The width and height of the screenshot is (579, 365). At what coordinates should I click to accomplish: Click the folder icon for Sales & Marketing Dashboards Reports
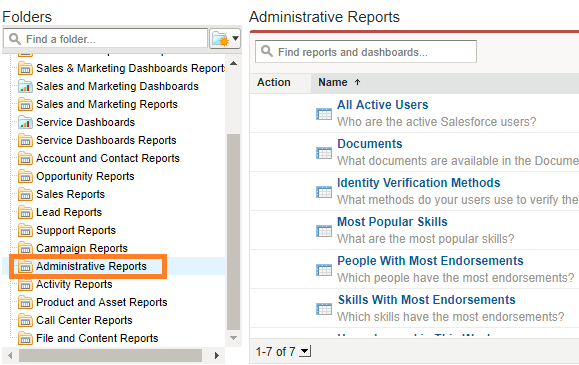click(x=25, y=68)
